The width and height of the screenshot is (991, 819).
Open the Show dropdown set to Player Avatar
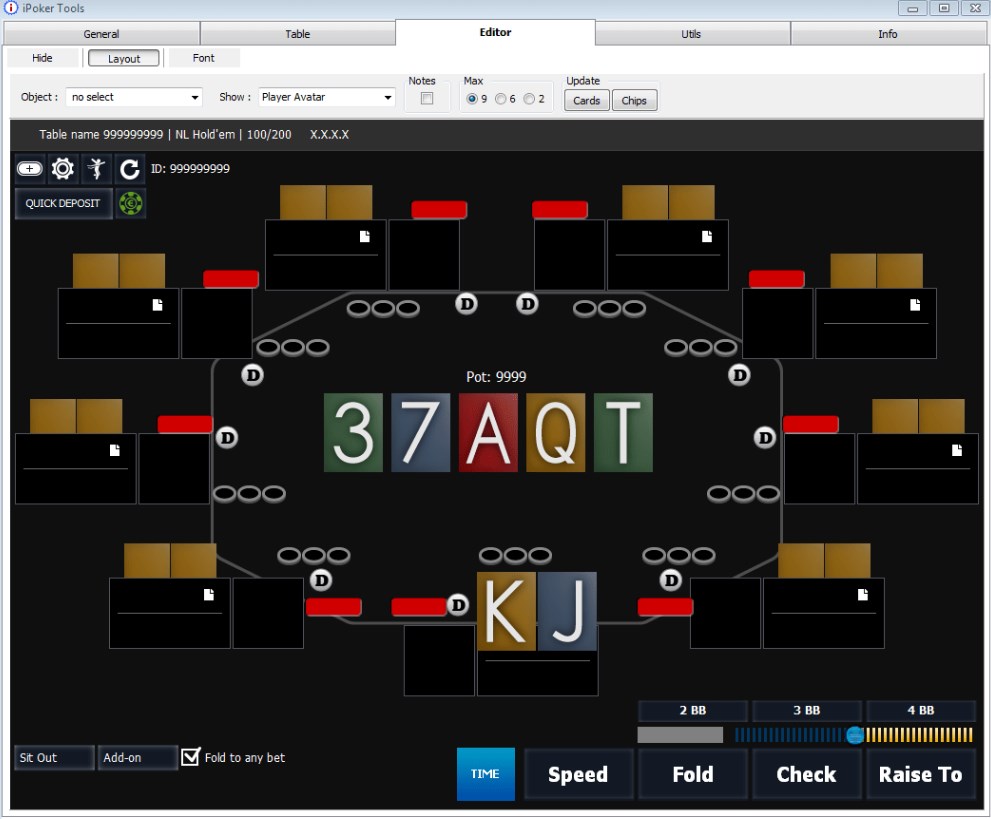[x=325, y=97]
